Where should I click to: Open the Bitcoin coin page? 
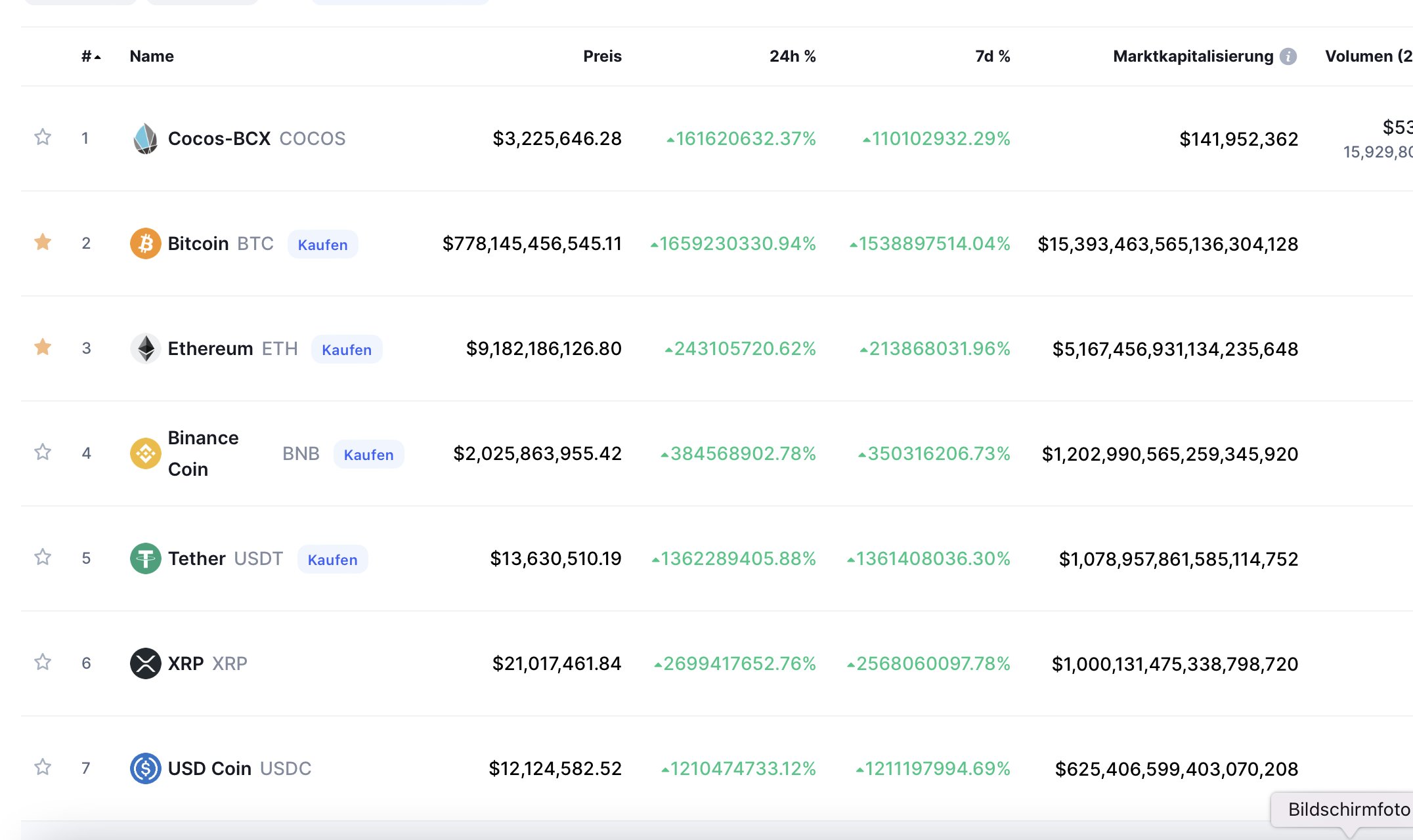(198, 243)
